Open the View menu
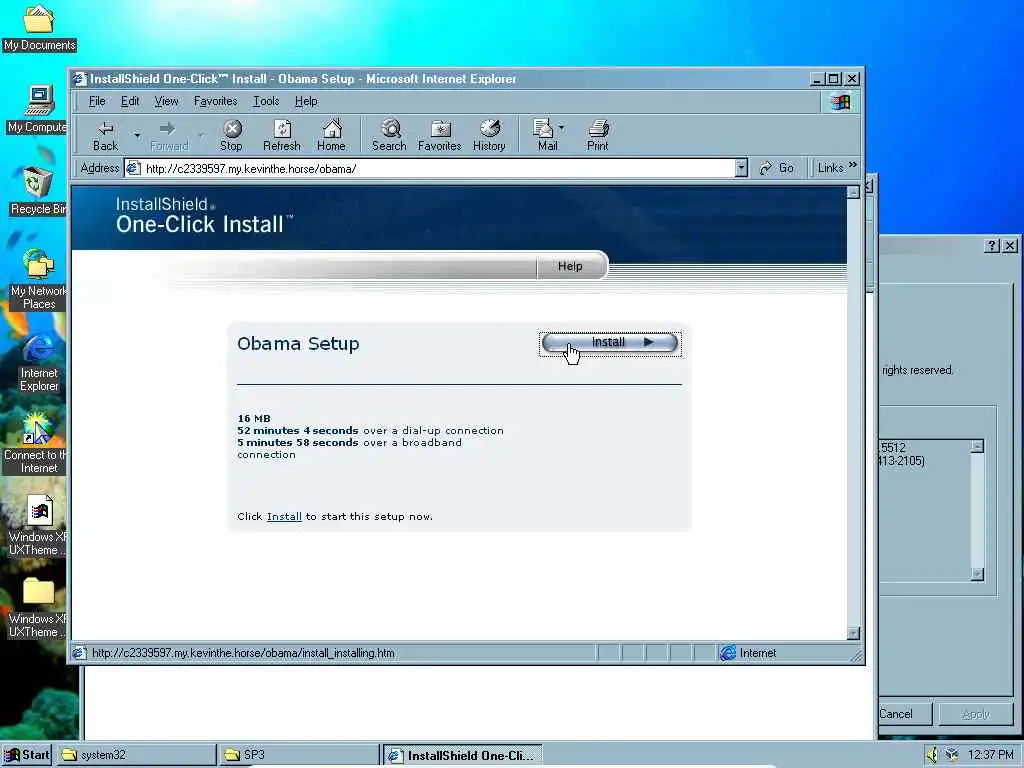The image size is (1024, 768). pos(167,101)
